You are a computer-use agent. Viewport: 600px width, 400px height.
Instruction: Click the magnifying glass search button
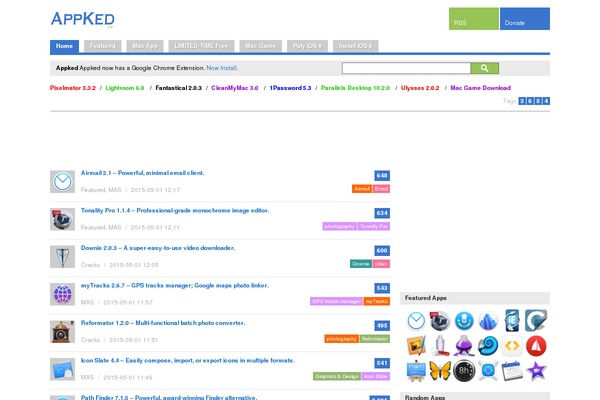pos(484,68)
